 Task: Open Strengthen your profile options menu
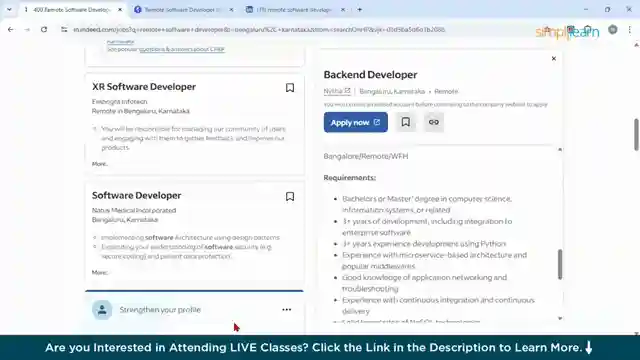287,309
